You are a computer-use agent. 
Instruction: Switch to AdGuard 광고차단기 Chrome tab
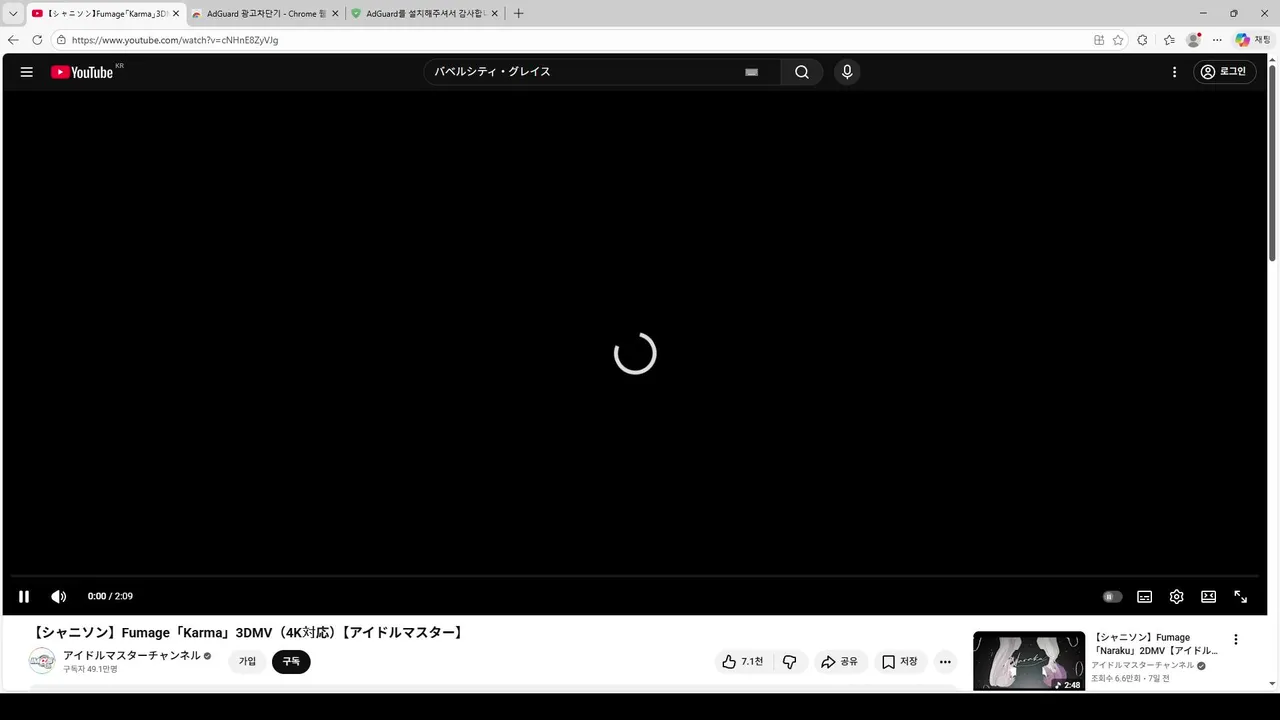click(x=265, y=14)
